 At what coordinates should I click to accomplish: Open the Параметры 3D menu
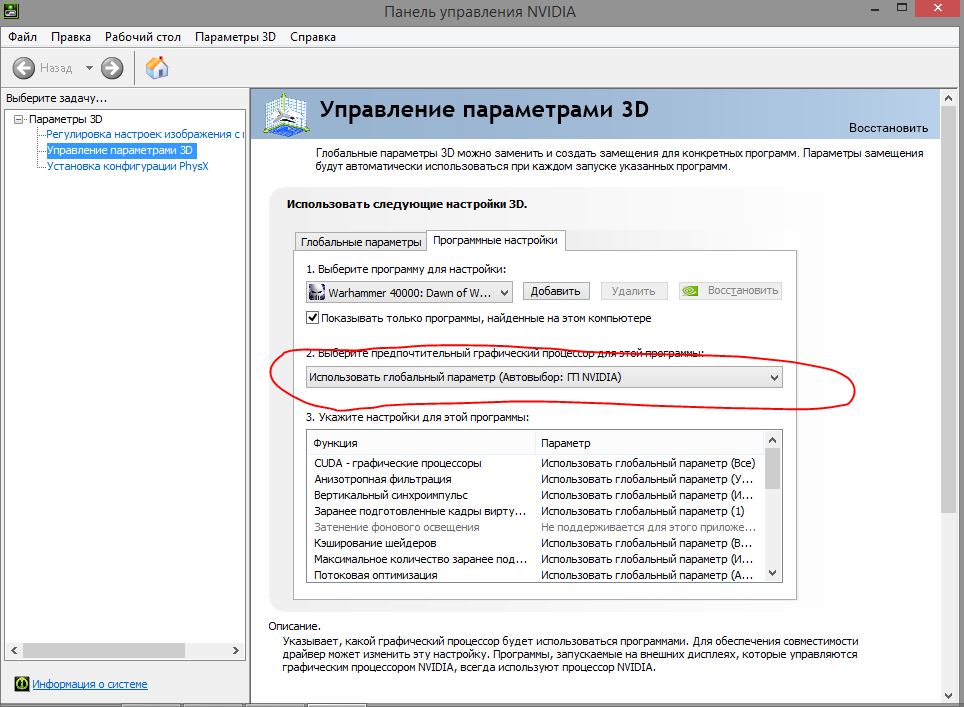(235, 37)
